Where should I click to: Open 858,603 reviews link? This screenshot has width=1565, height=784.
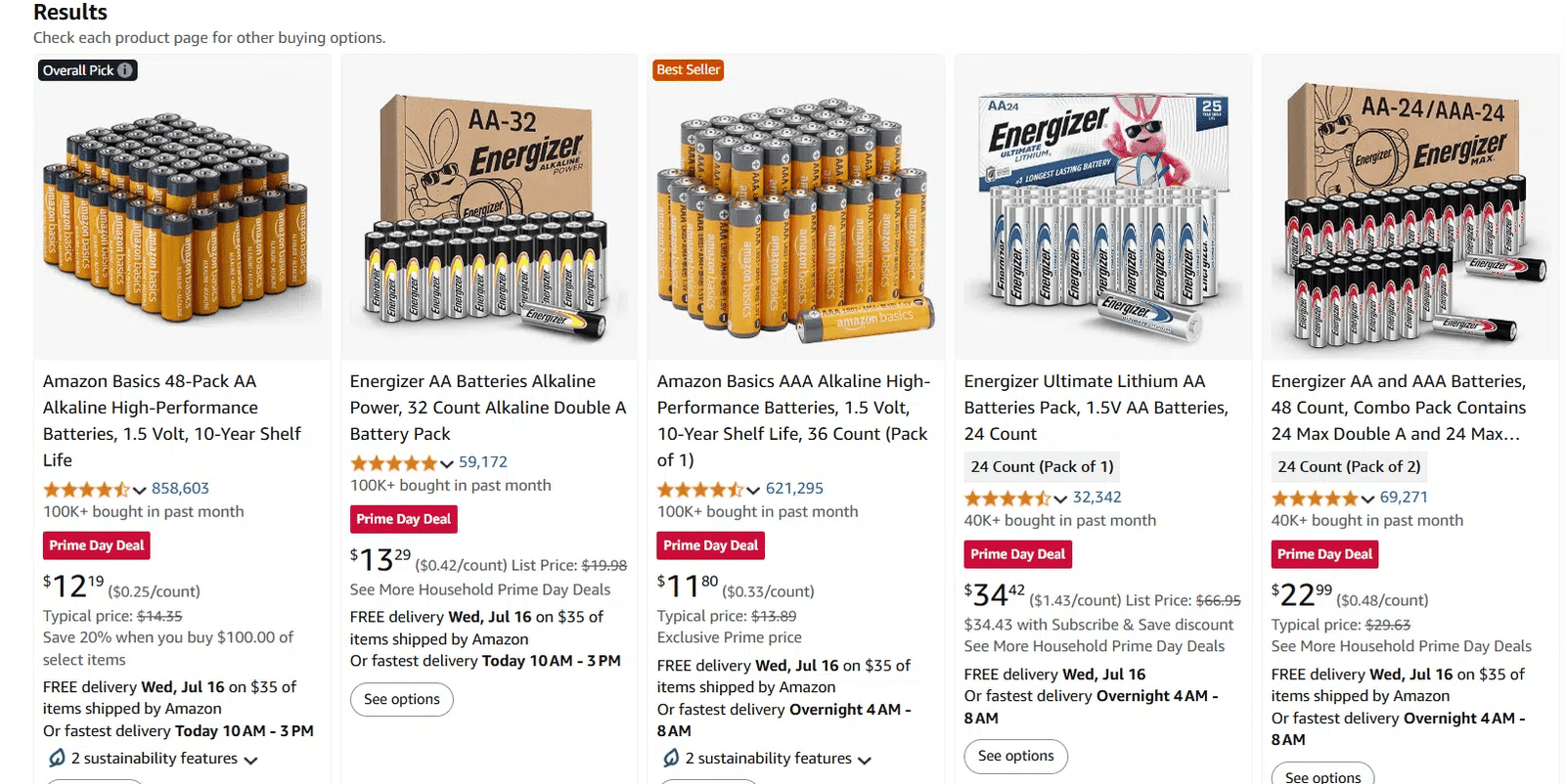180,488
